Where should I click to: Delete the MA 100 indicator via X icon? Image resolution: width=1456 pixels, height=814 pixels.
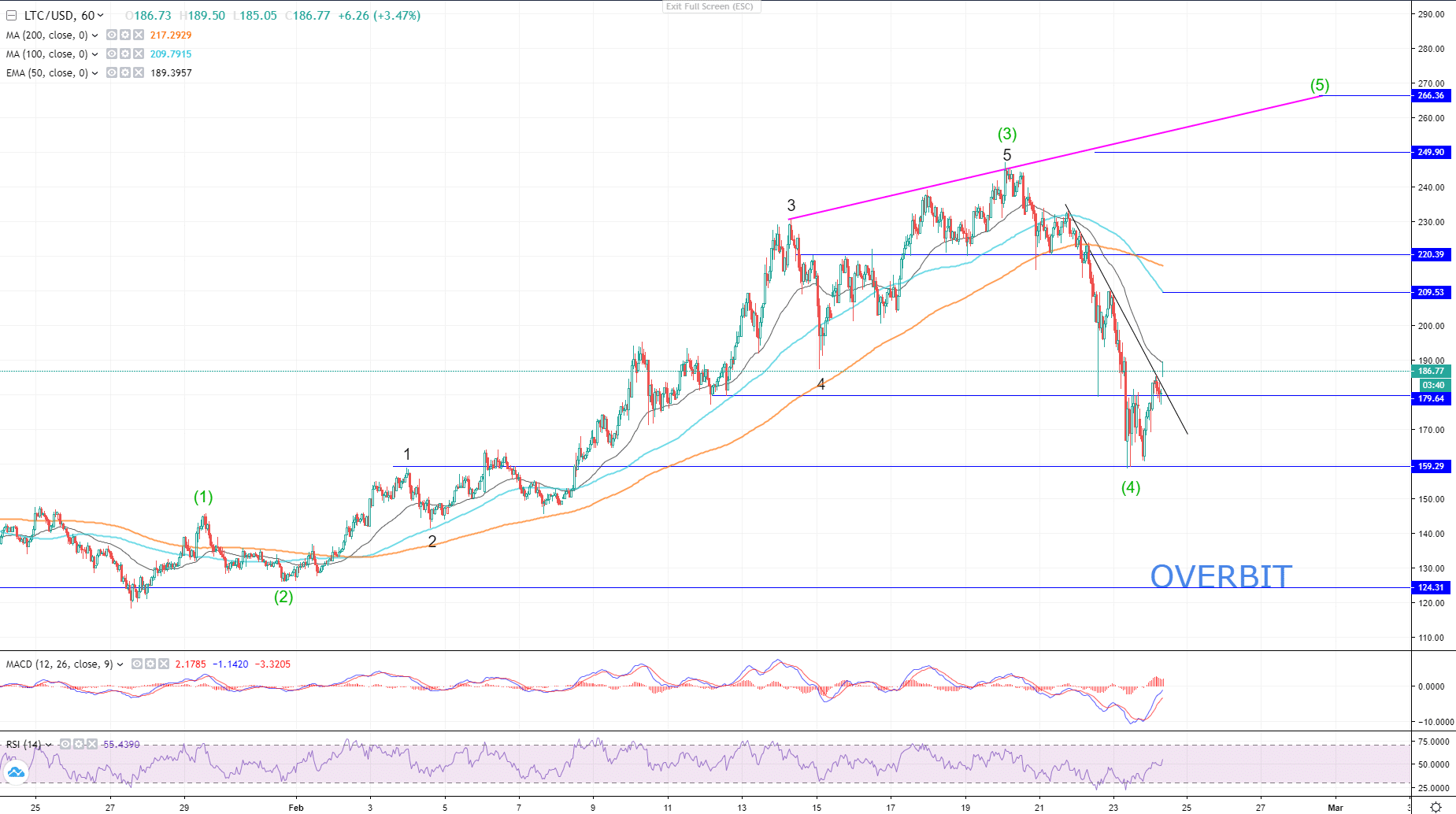pos(139,54)
